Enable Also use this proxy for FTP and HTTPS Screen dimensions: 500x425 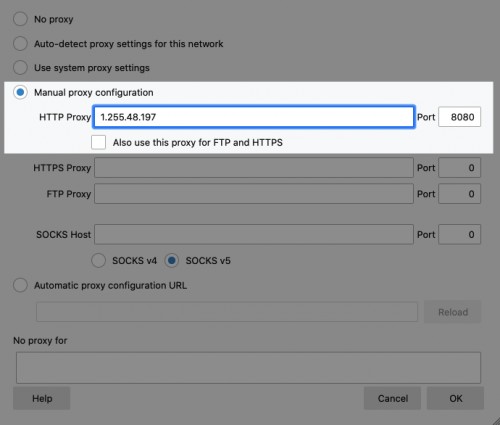click(98, 142)
